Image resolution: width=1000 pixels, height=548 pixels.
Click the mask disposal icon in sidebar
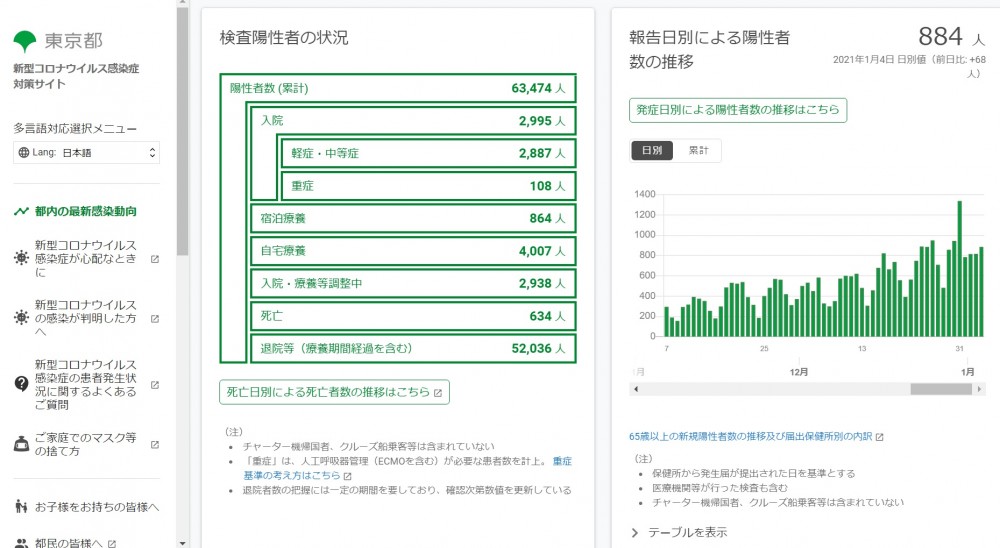click(21, 444)
